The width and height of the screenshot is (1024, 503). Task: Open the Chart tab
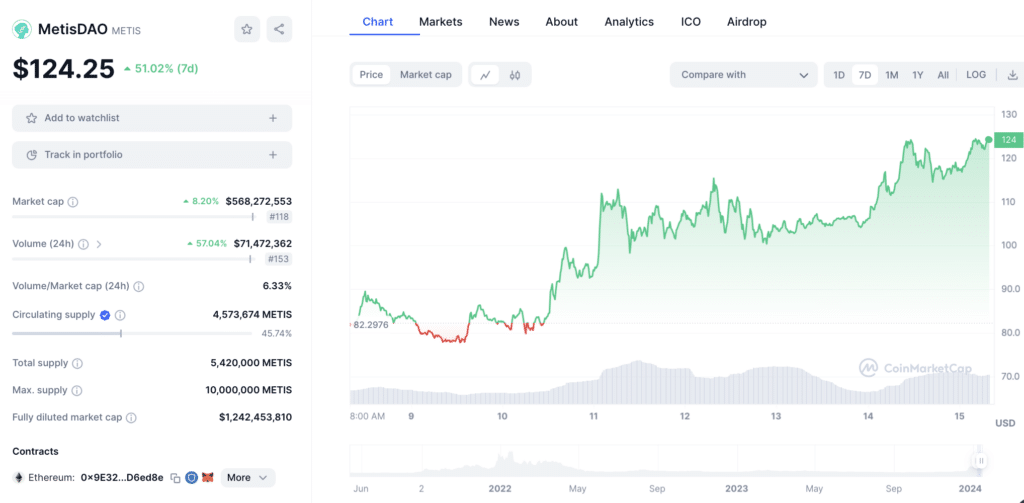click(377, 22)
